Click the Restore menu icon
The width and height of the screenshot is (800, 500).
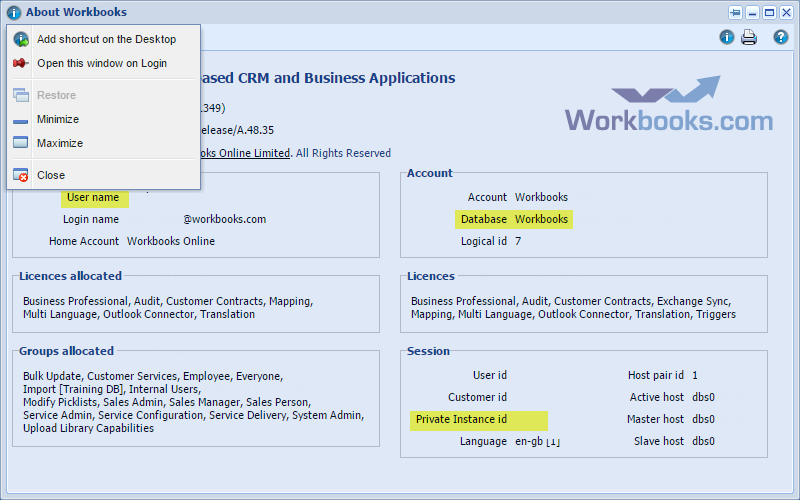20,95
